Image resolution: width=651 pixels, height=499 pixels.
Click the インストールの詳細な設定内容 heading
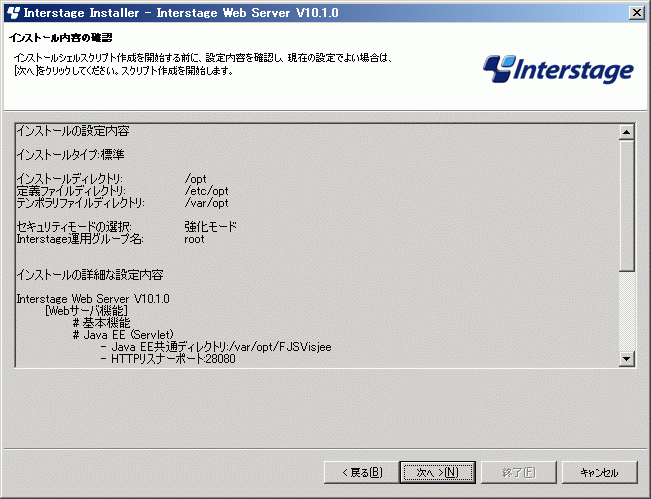90,275
